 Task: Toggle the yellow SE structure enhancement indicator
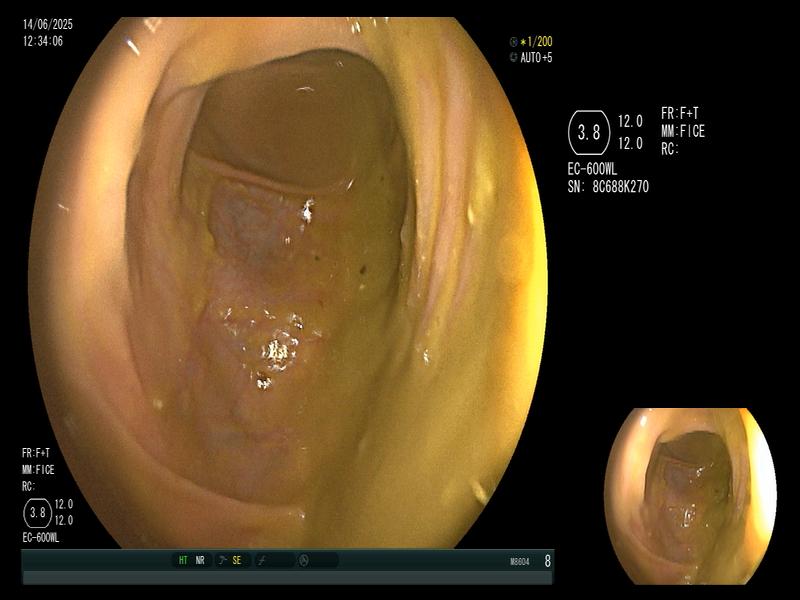tap(237, 560)
